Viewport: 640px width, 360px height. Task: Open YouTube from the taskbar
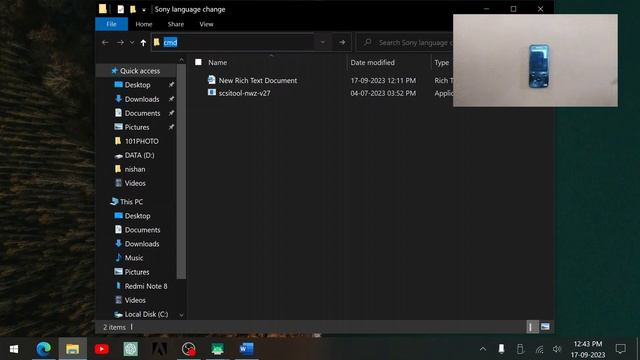pos(102,349)
